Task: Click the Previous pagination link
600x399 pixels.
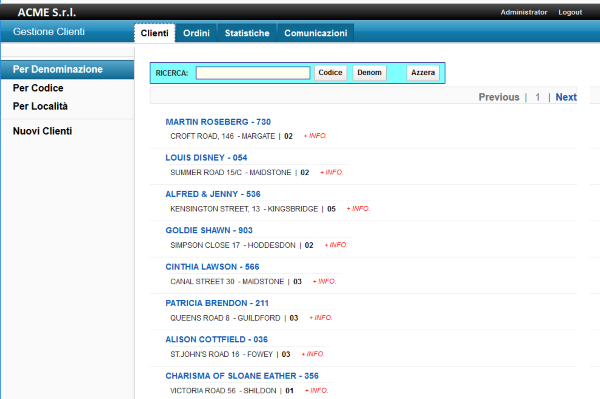Action: click(x=499, y=97)
